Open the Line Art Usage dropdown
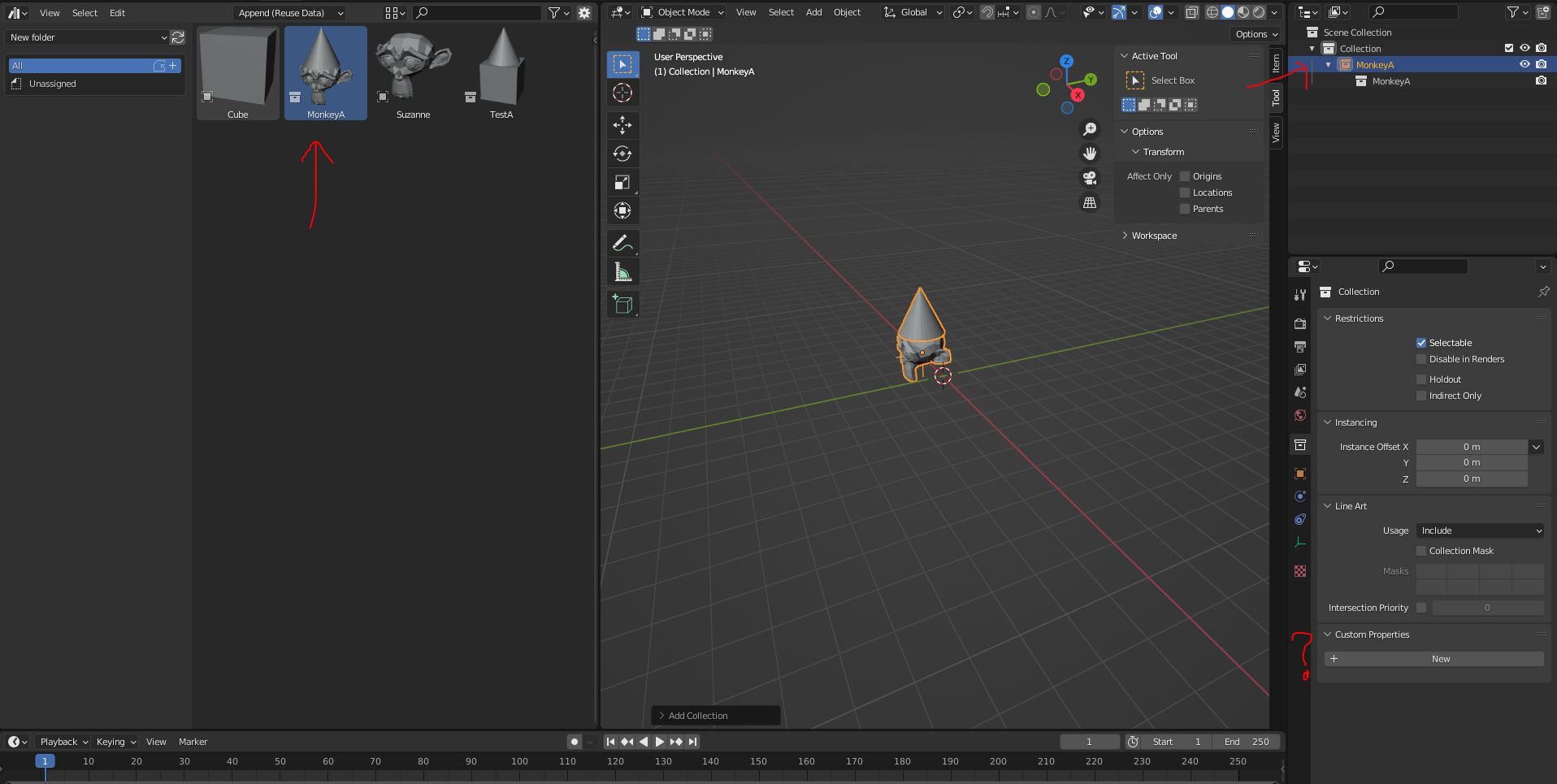1557x784 pixels. (1479, 531)
